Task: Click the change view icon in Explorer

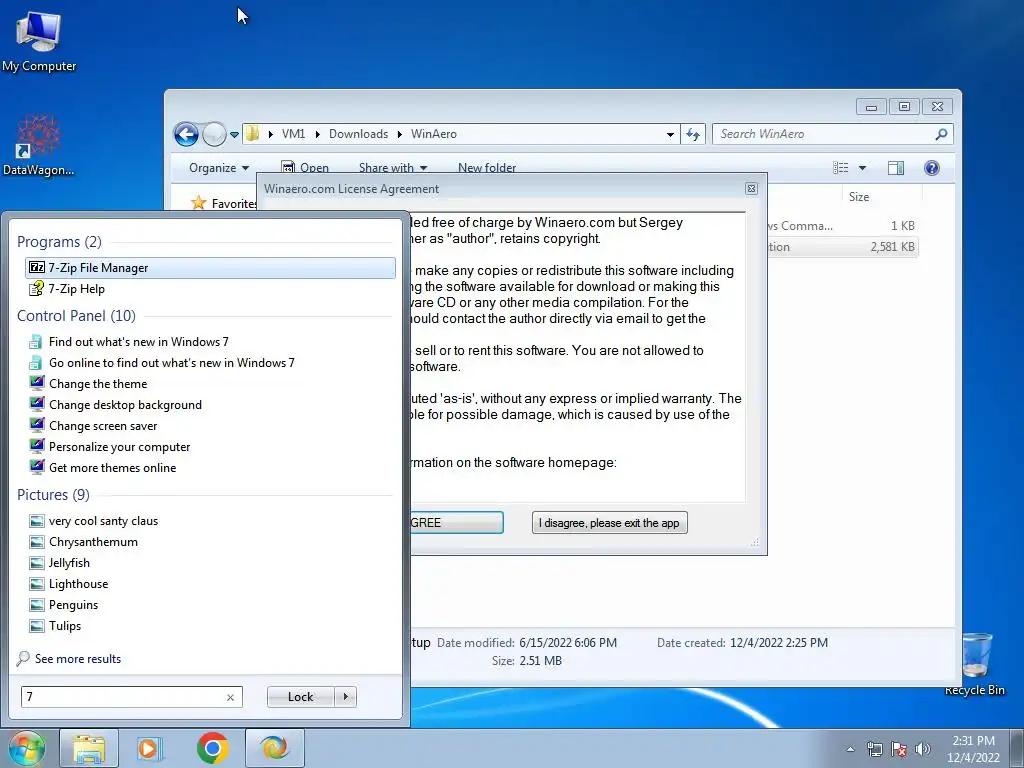Action: pos(841,168)
